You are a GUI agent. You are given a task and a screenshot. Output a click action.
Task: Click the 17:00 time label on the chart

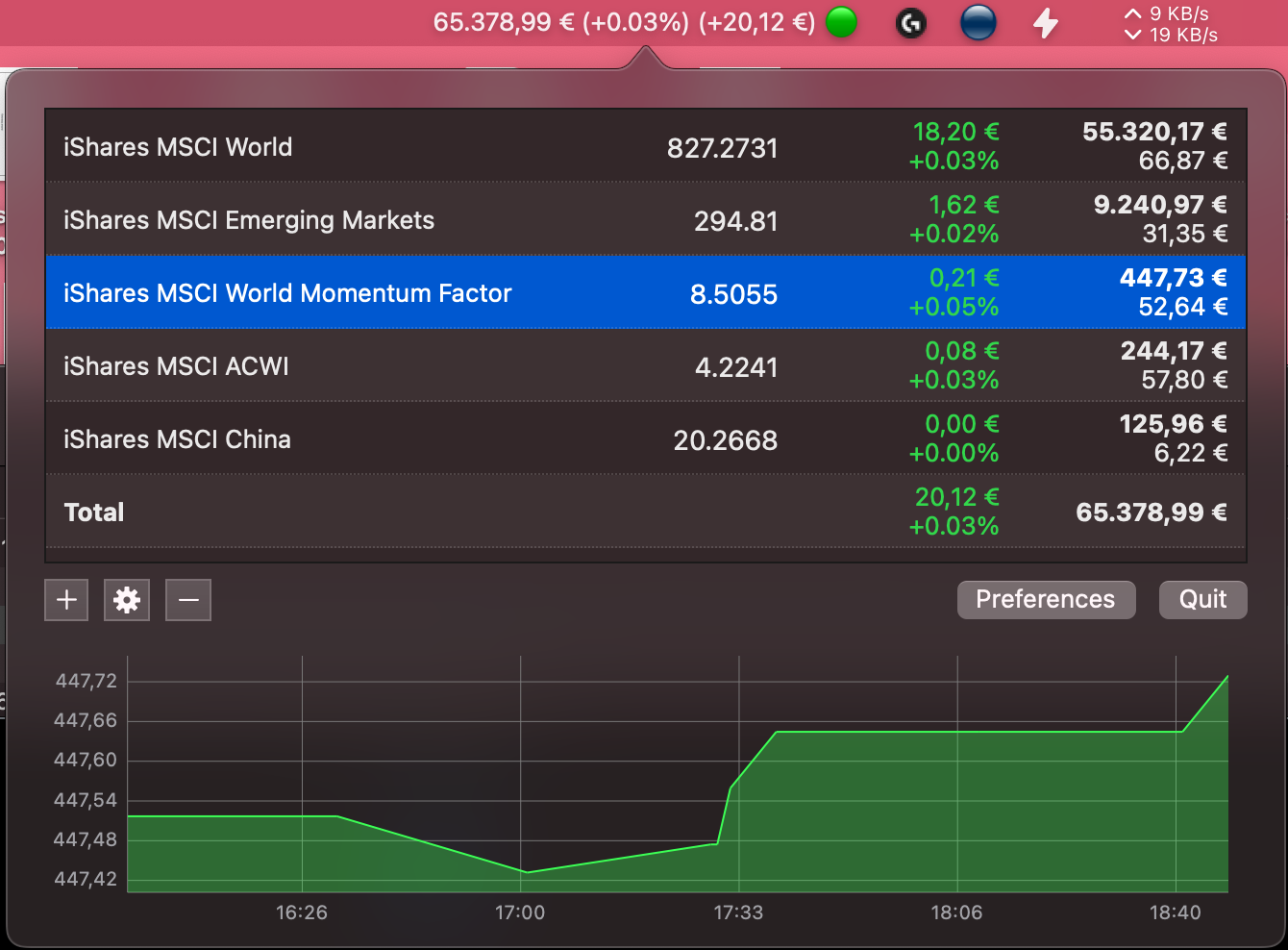click(520, 912)
